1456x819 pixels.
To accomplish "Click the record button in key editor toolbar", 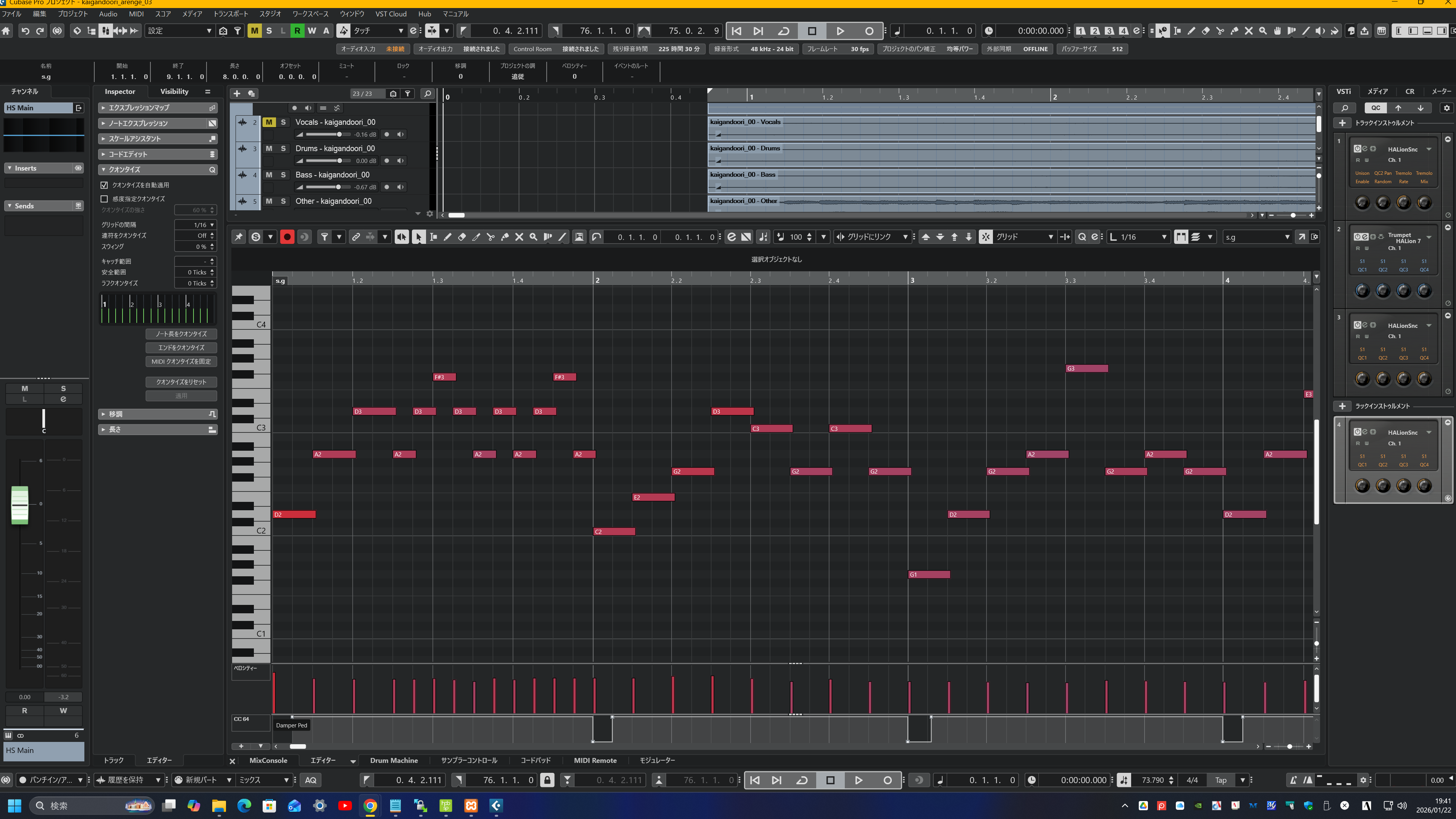I will tap(287, 237).
